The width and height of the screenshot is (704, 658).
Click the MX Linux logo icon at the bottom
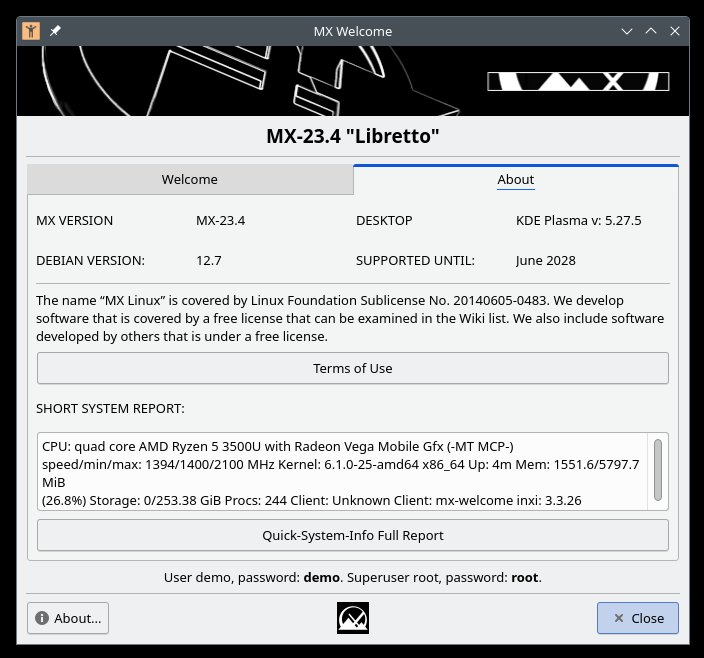353,618
